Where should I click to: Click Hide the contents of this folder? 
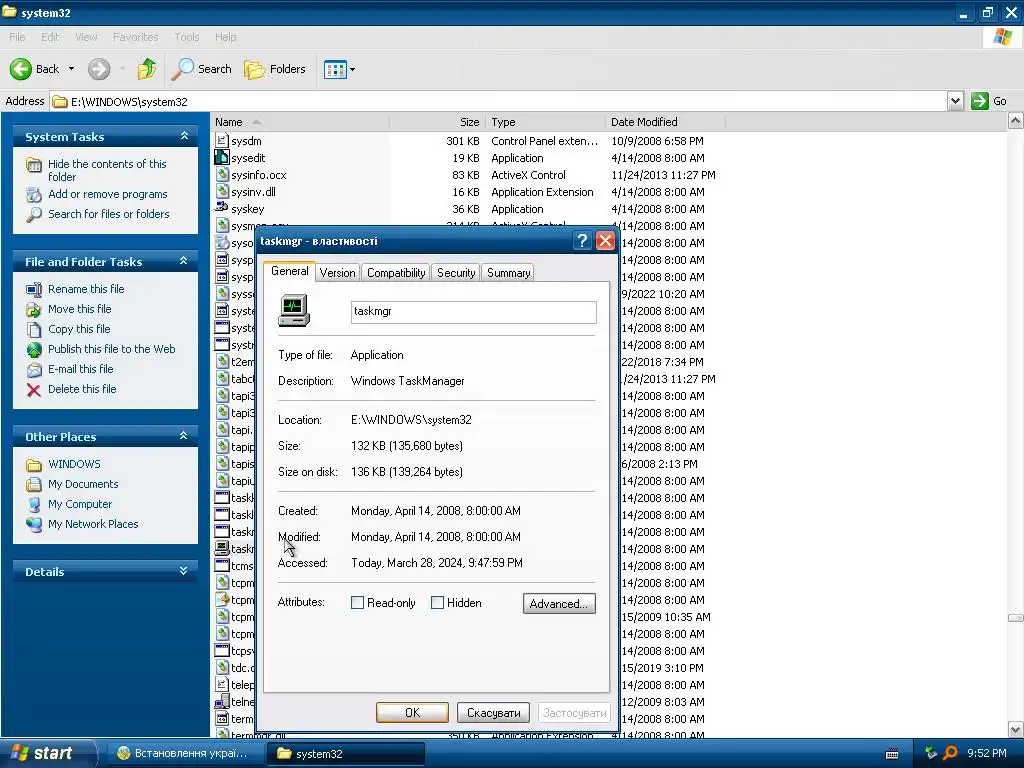(x=107, y=170)
